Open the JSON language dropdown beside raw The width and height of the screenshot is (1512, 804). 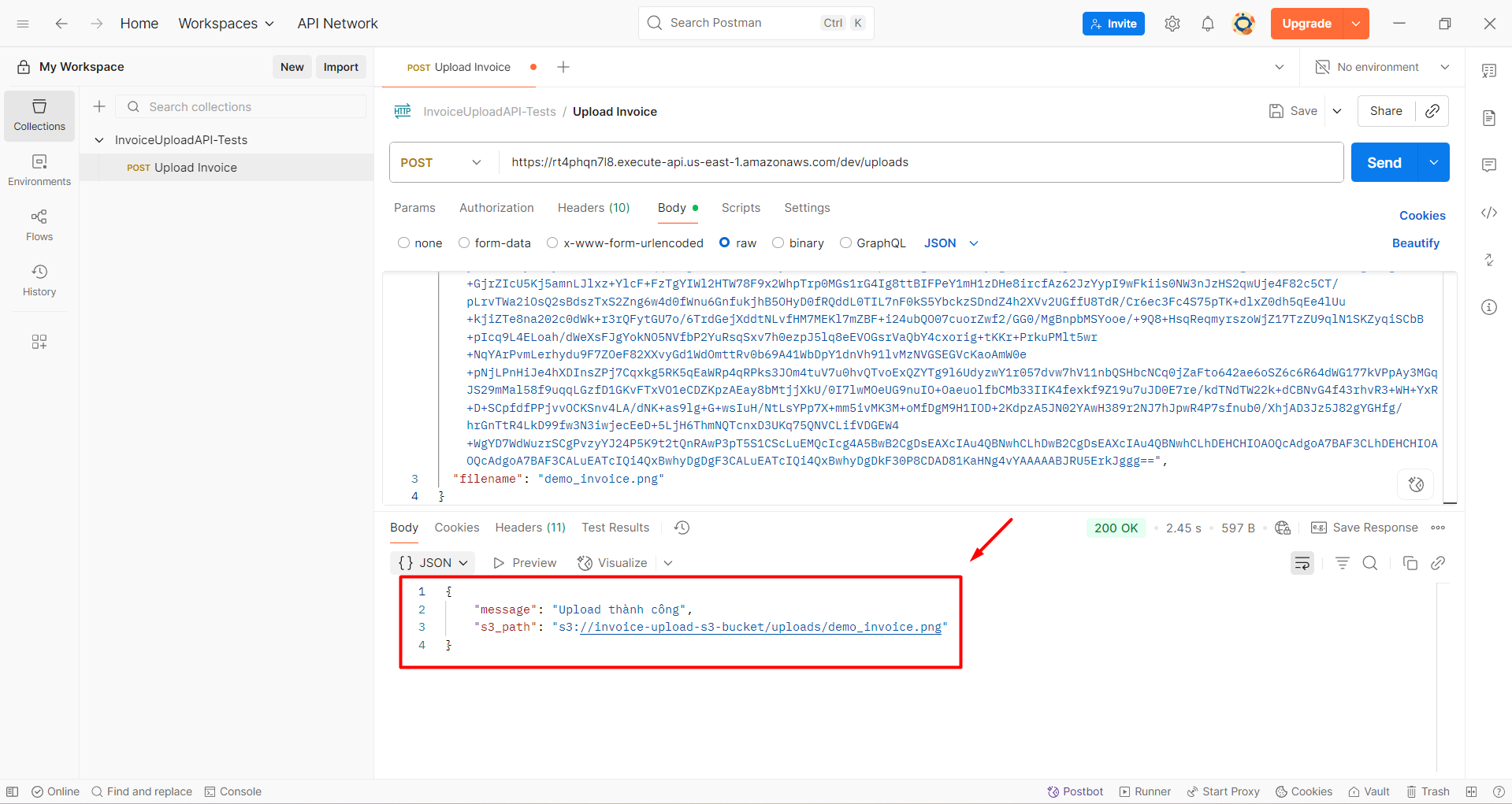click(x=950, y=243)
